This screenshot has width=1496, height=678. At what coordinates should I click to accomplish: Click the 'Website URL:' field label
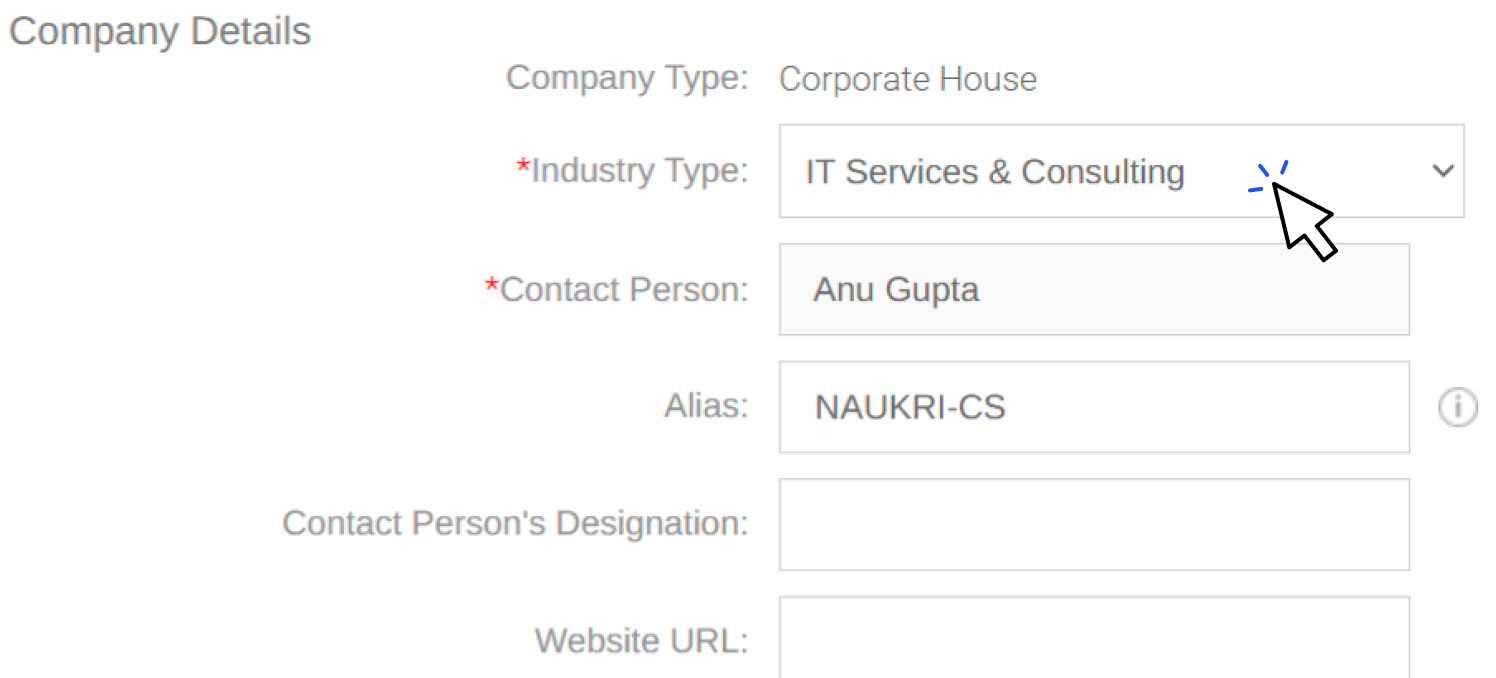pos(641,640)
